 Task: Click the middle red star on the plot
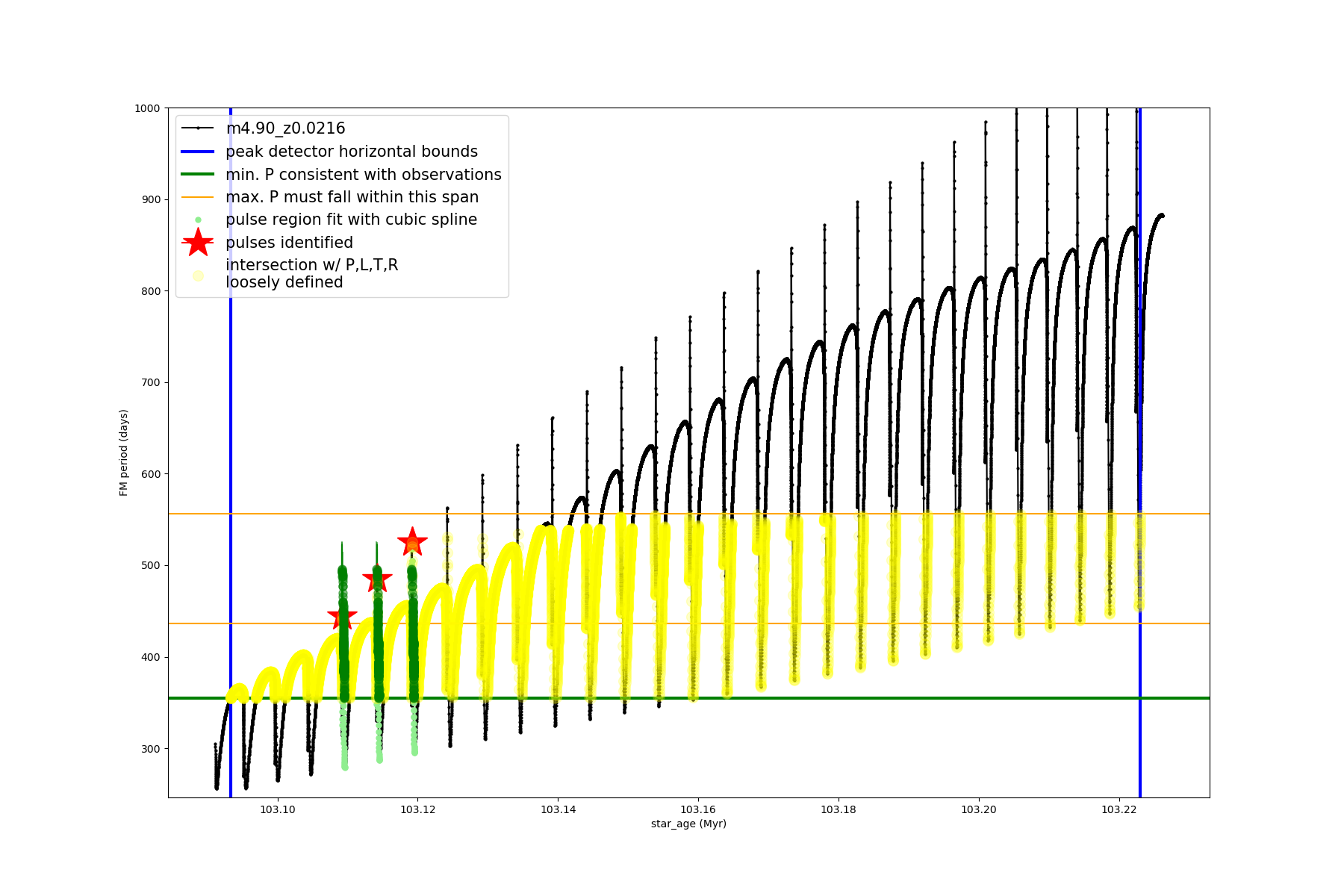tap(377, 579)
